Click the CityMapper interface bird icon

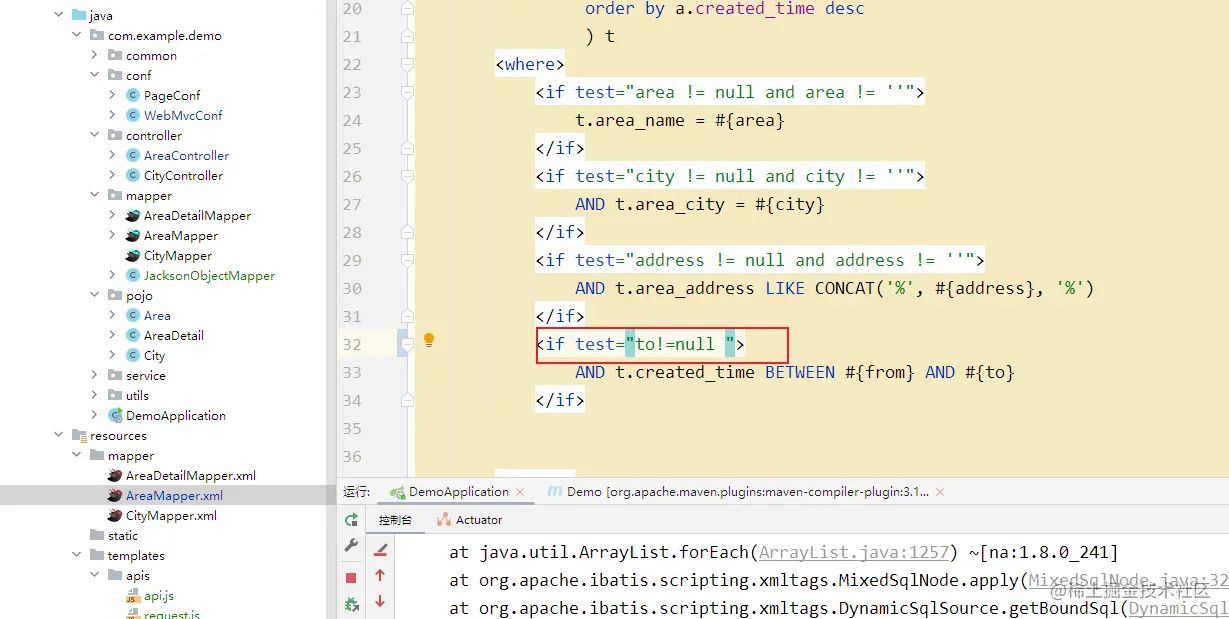133,256
